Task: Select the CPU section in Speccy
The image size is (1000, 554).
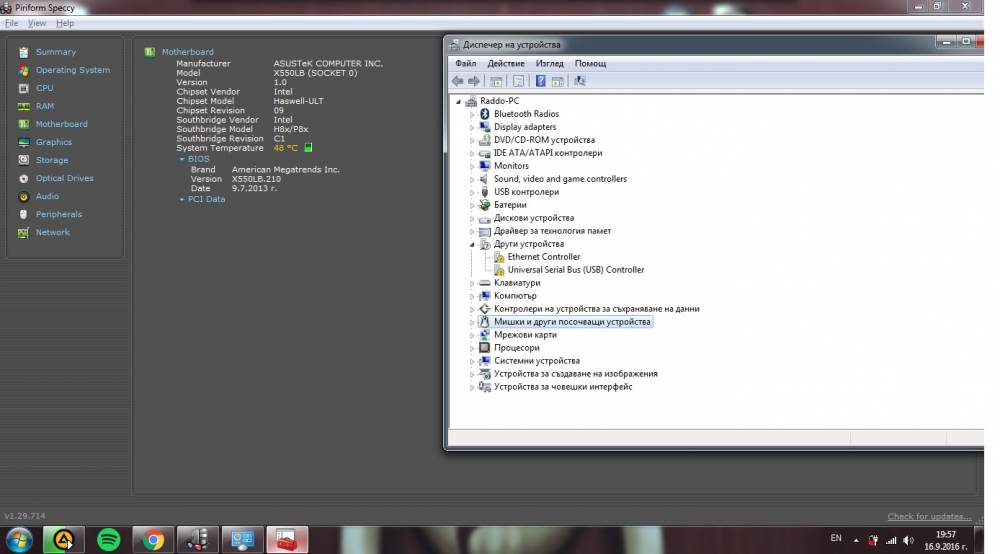Action: tap(45, 88)
